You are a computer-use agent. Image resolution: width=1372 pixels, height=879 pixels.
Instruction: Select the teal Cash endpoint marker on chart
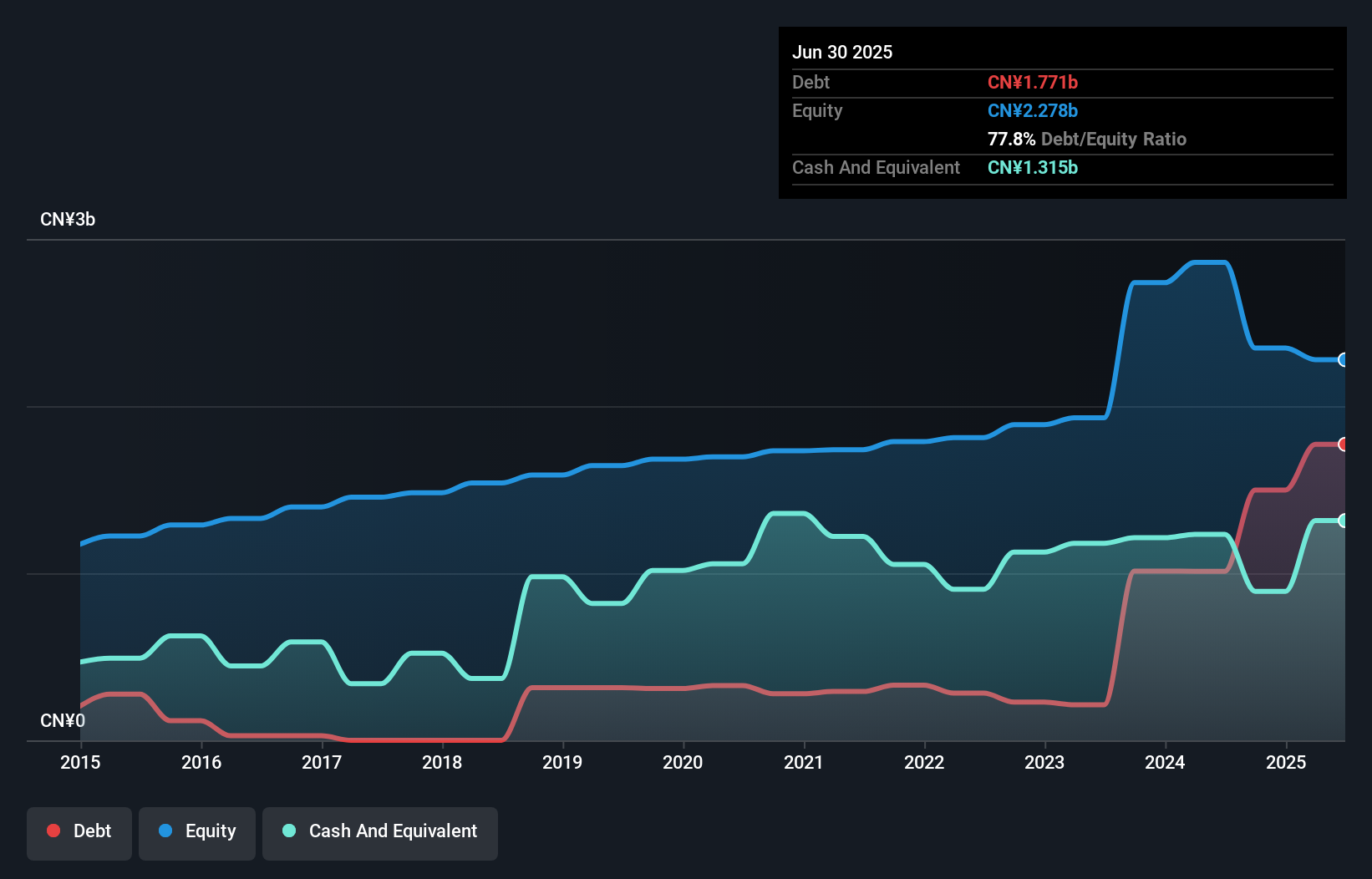click(1344, 521)
